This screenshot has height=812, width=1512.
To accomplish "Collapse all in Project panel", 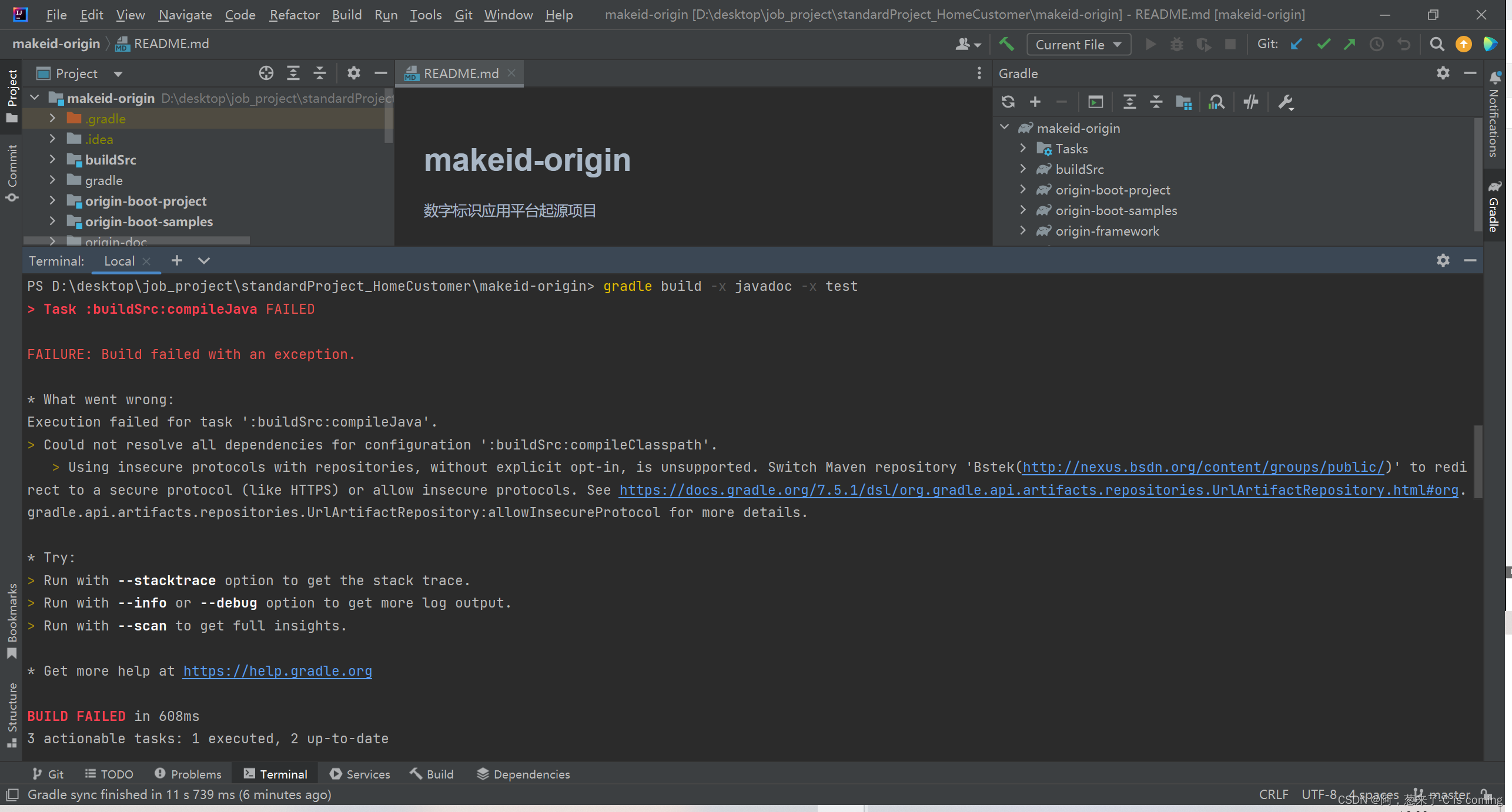I will pyautogui.click(x=320, y=73).
